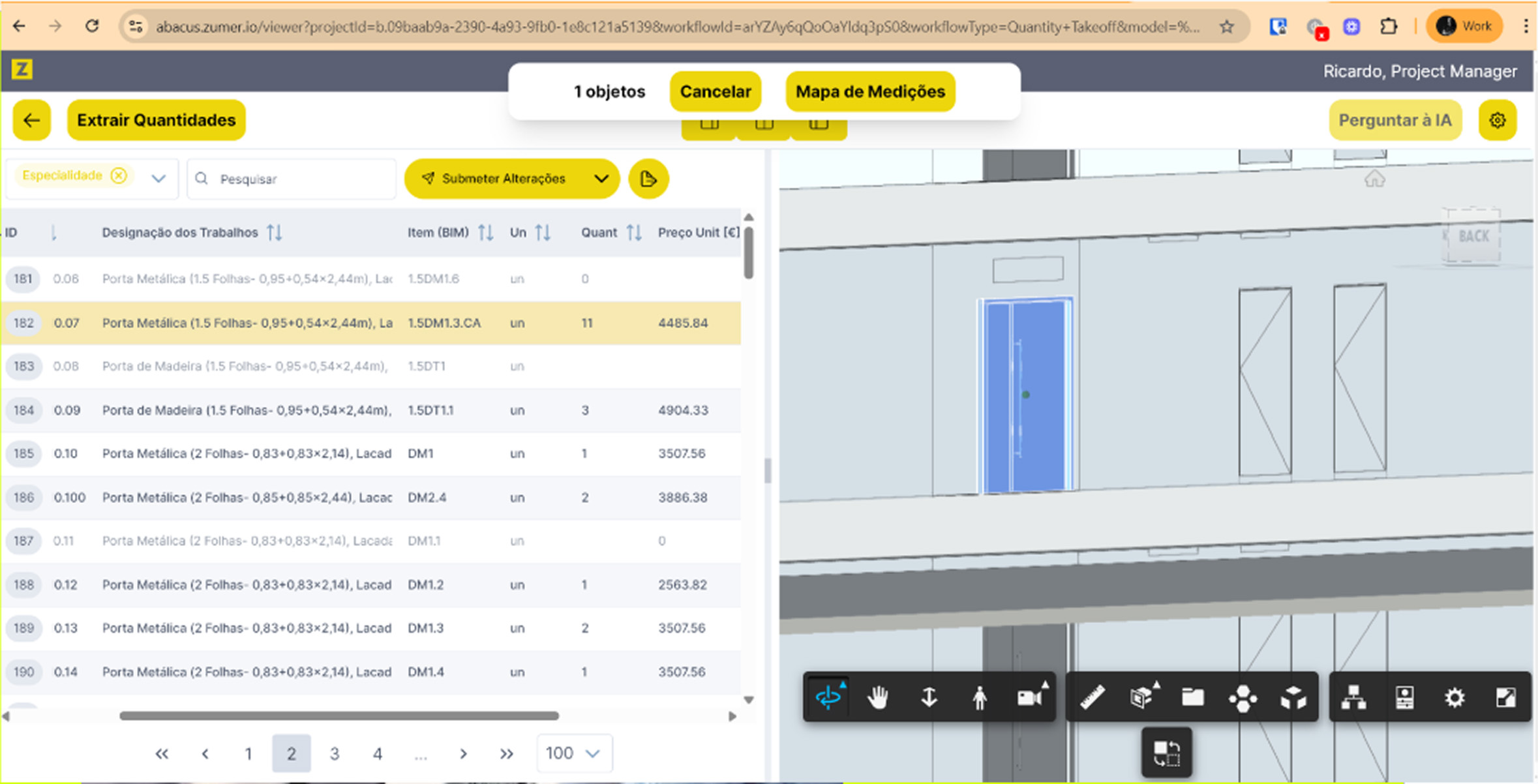This screenshot has height=784, width=1538.
Task: Switch to page 3 of the table
Action: click(335, 753)
